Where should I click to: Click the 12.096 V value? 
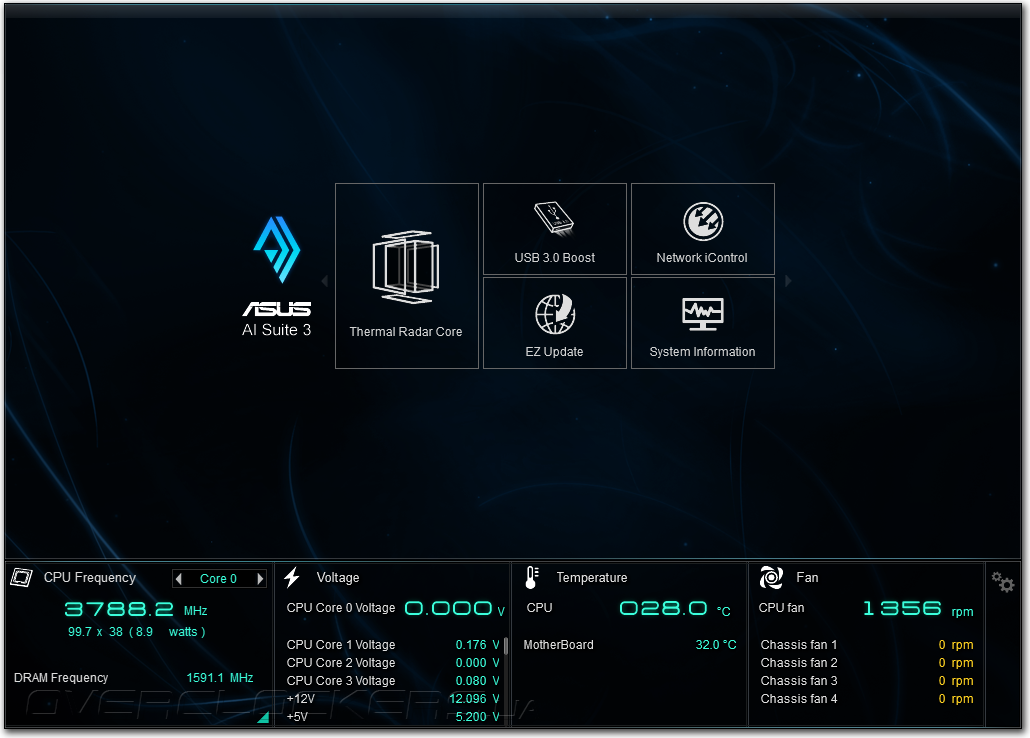click(x=474, y=699)
